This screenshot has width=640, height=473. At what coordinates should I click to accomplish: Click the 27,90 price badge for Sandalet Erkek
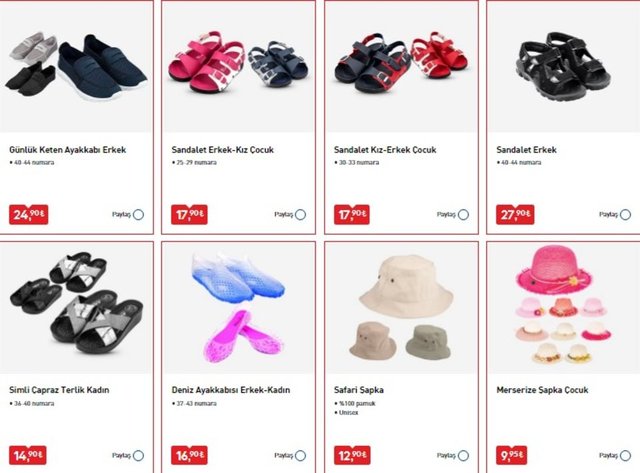click(515, 215)
